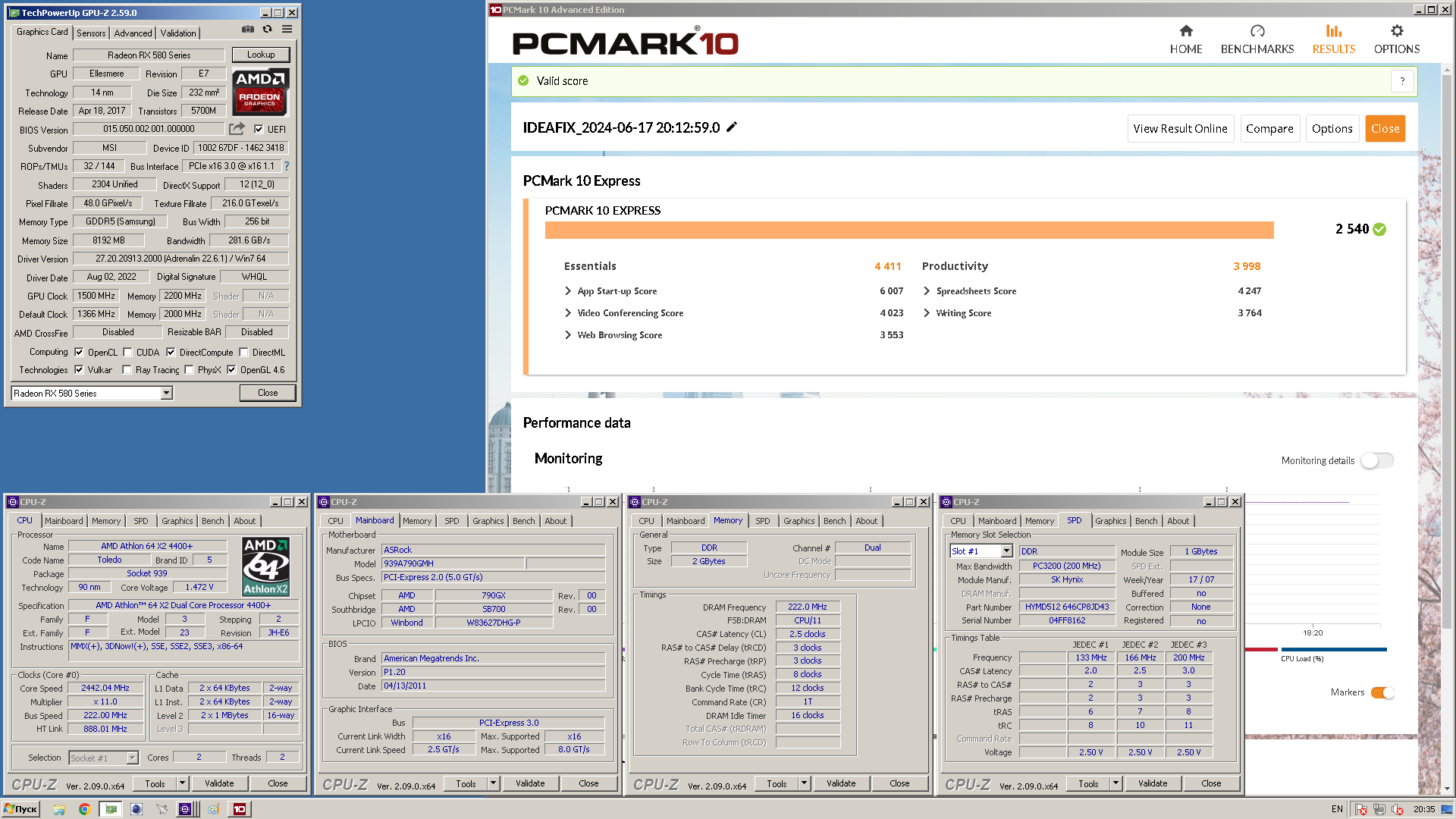Click View Result Online
This screenshot has height=819, width=1456.
(x=1180, y=129)
